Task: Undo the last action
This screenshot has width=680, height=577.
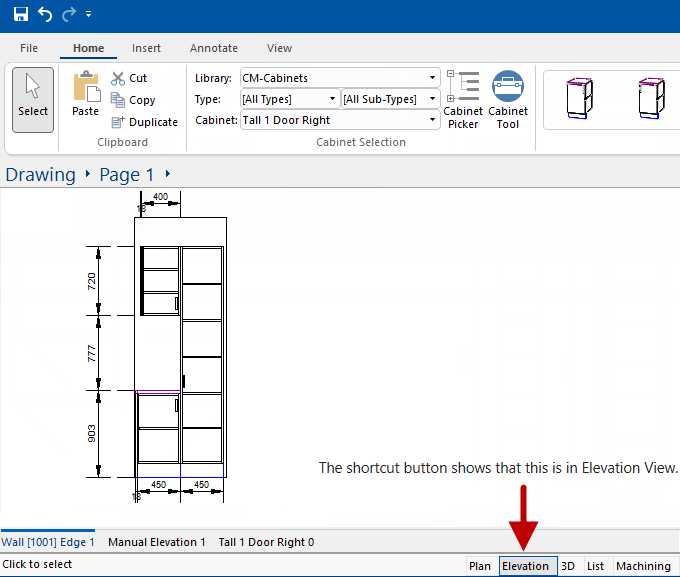Action: coord(45,14)
